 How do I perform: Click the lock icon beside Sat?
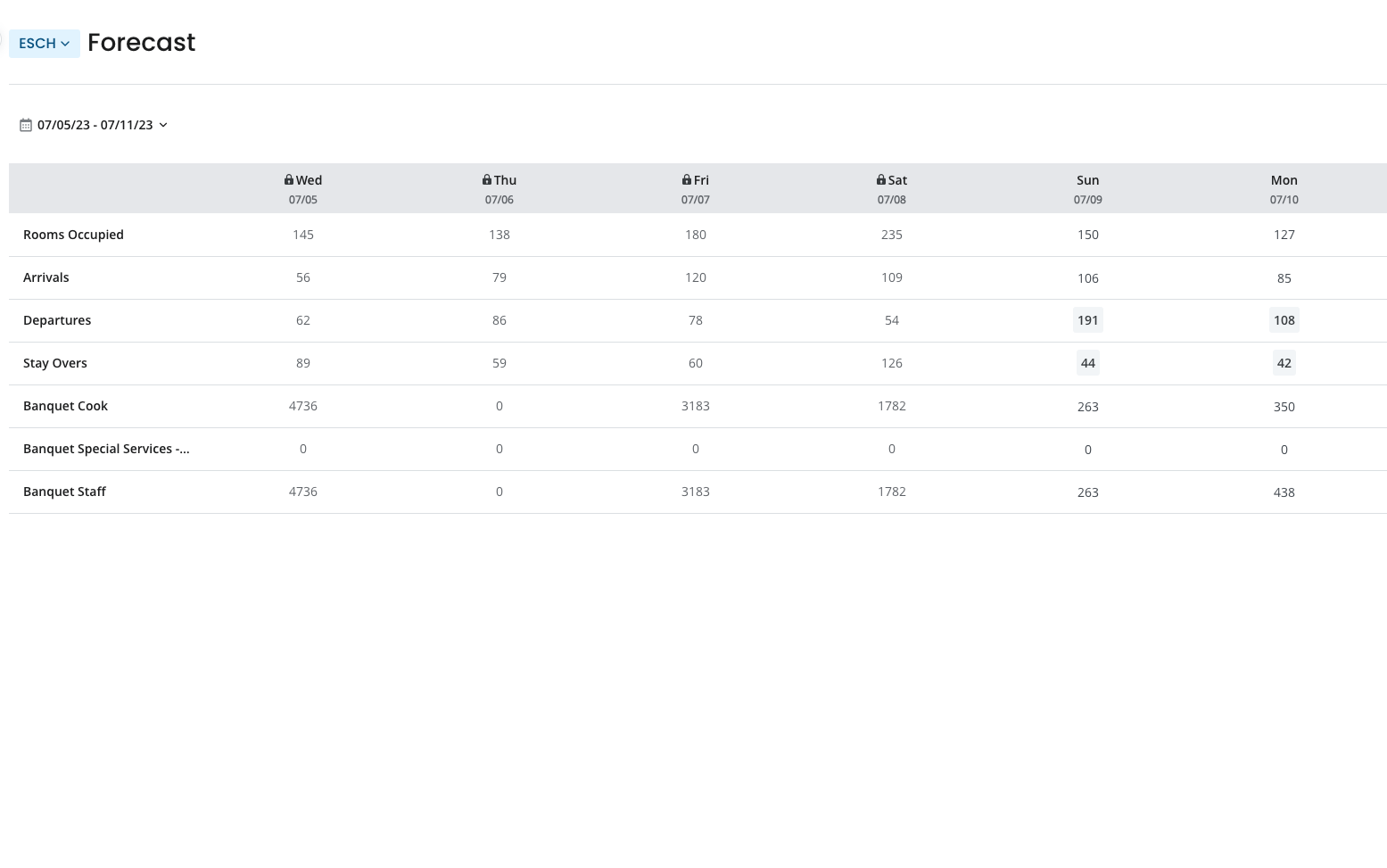tap(881, 179)
